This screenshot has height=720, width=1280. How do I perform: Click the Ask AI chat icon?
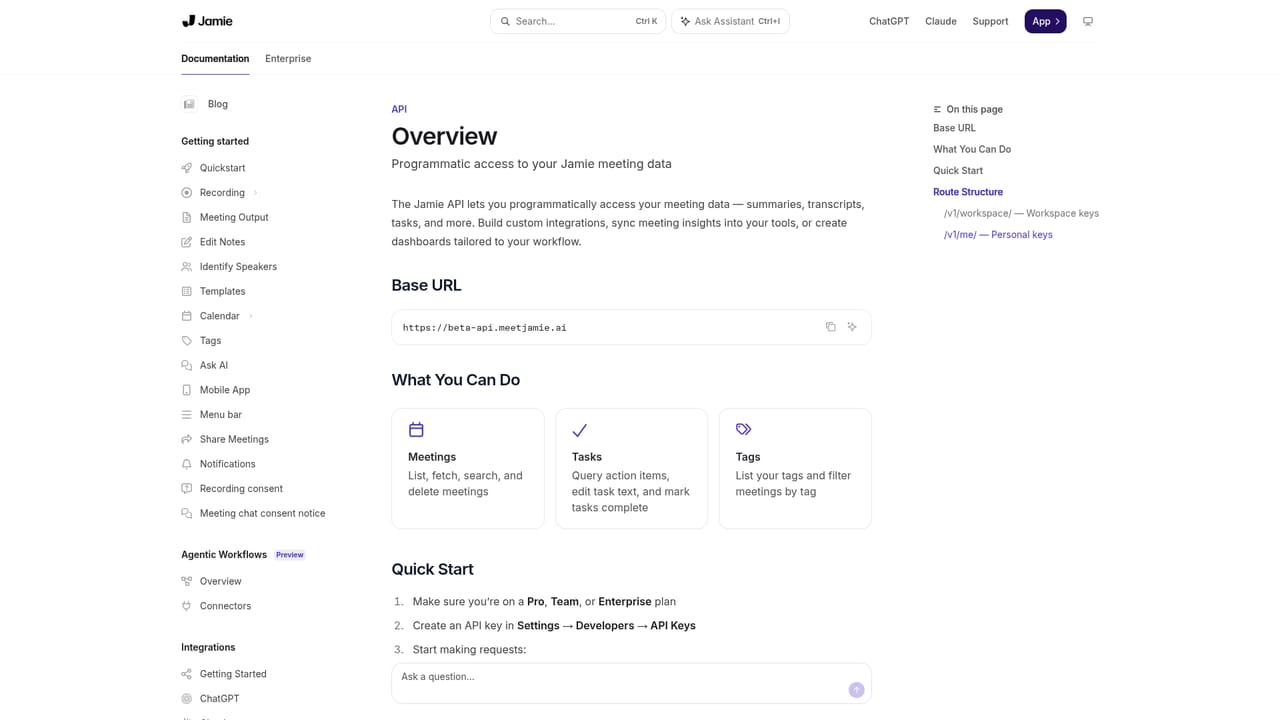(x=186, y=365)
